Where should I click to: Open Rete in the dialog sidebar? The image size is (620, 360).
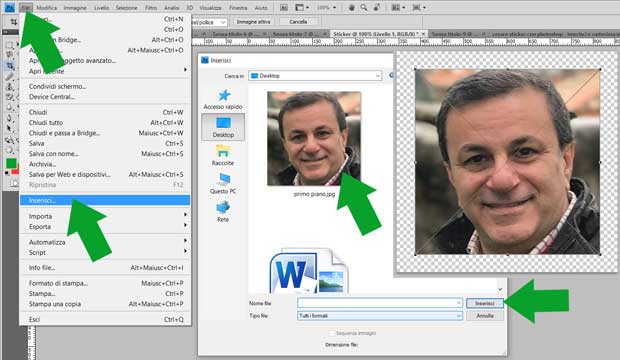point(223,211)
